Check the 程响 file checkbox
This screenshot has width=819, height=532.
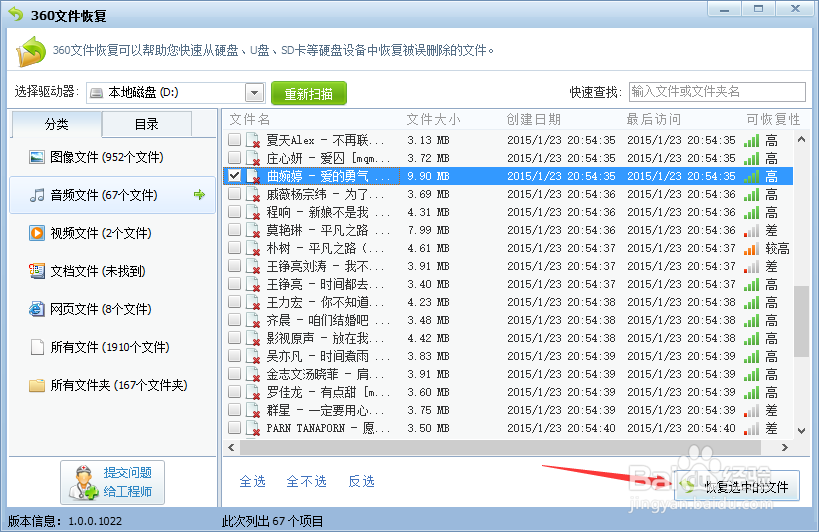[235, 211]
